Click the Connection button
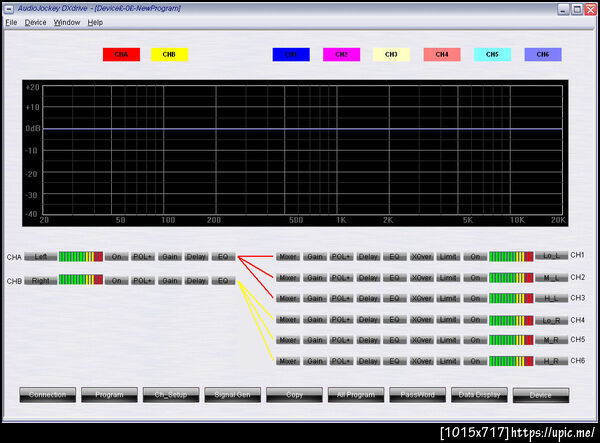 (x=48, y=395)
